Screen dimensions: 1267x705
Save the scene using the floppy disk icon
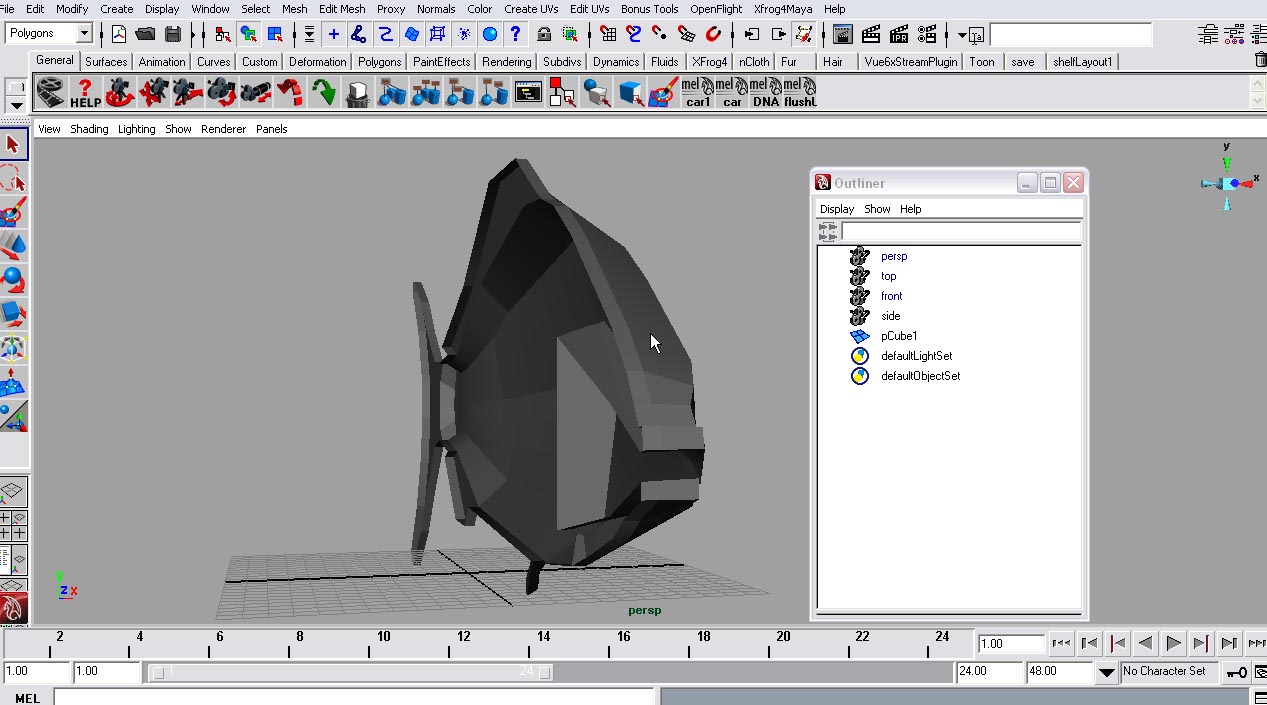click(x=173, y=34)
